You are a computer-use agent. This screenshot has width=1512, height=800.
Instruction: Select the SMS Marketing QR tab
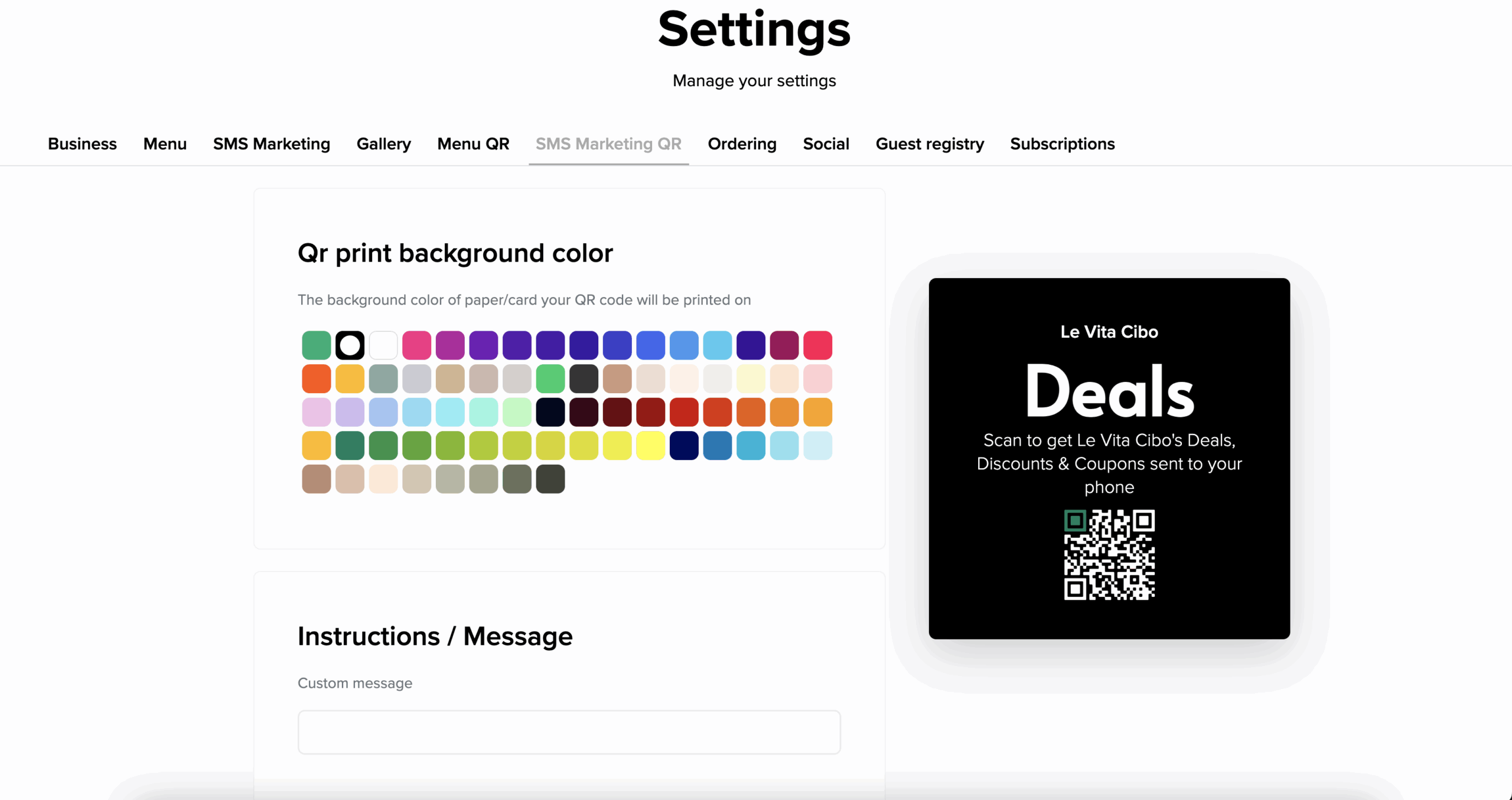coord(608,143)
